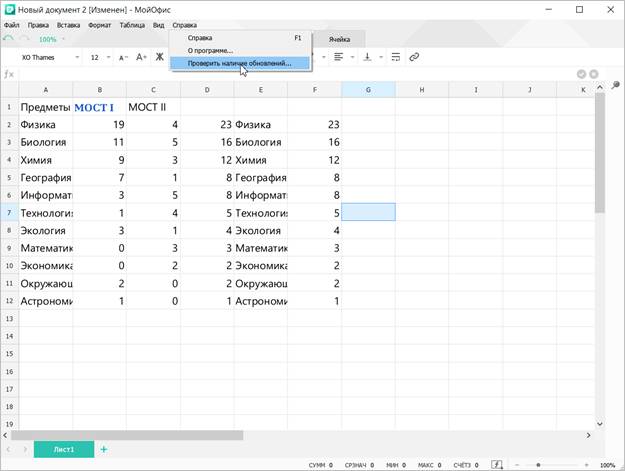Switch to the Лист1 sheet tab
625x471 pixels.
pyautogui.click(x=64, y=449)
